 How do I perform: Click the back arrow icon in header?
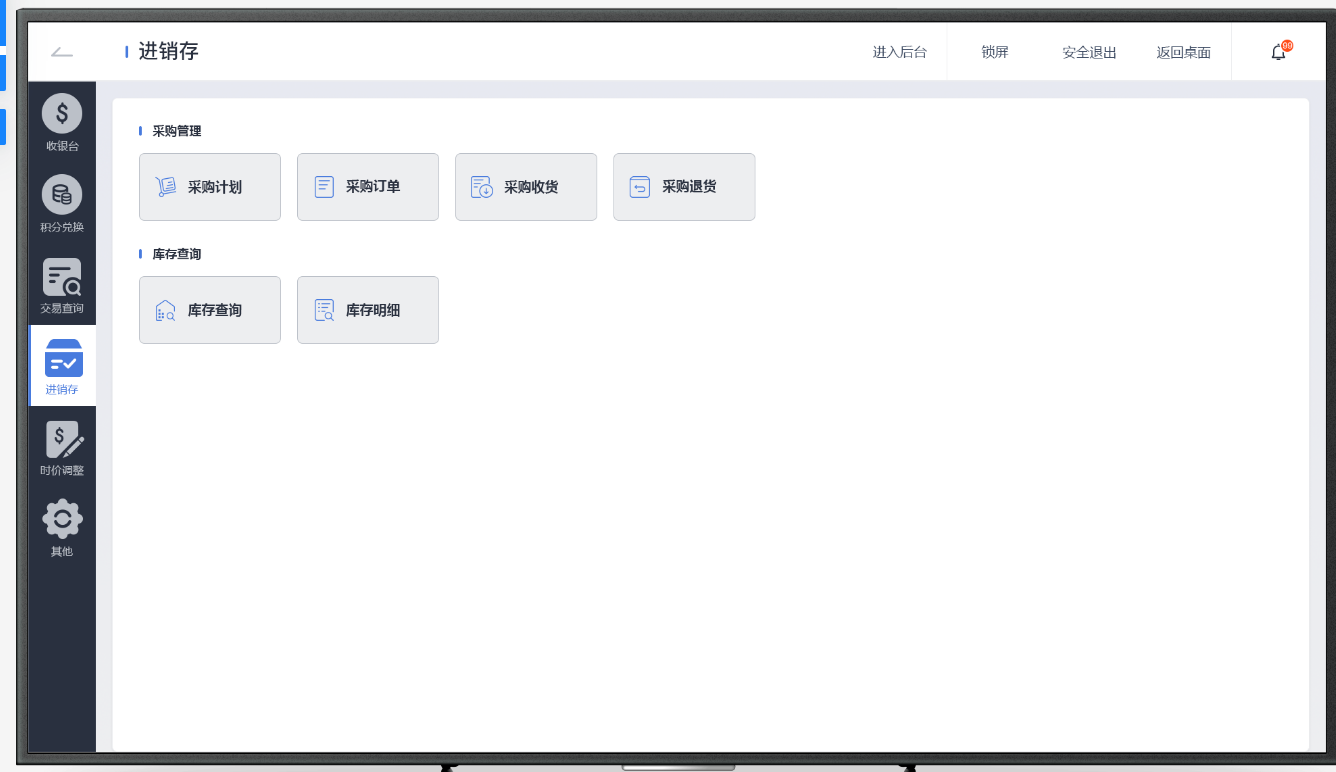pos(62,52)
